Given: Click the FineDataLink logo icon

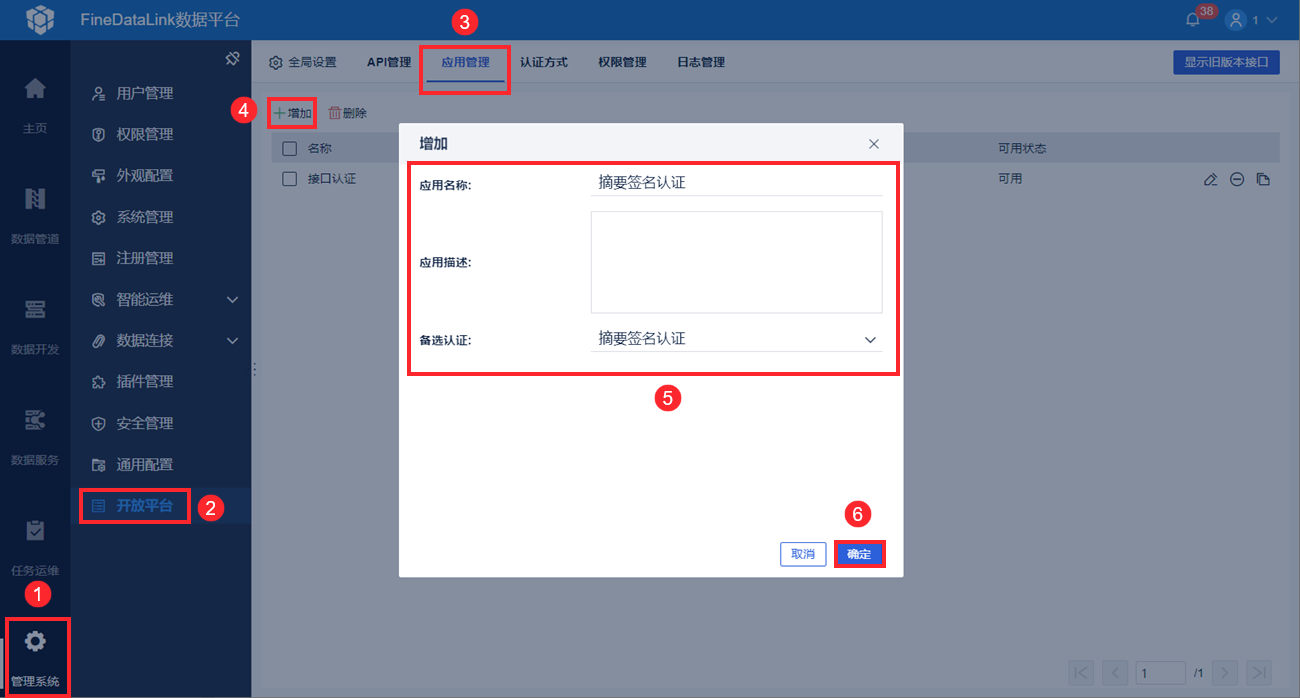Looking at the screenshot, I should (x=41, y=18).
